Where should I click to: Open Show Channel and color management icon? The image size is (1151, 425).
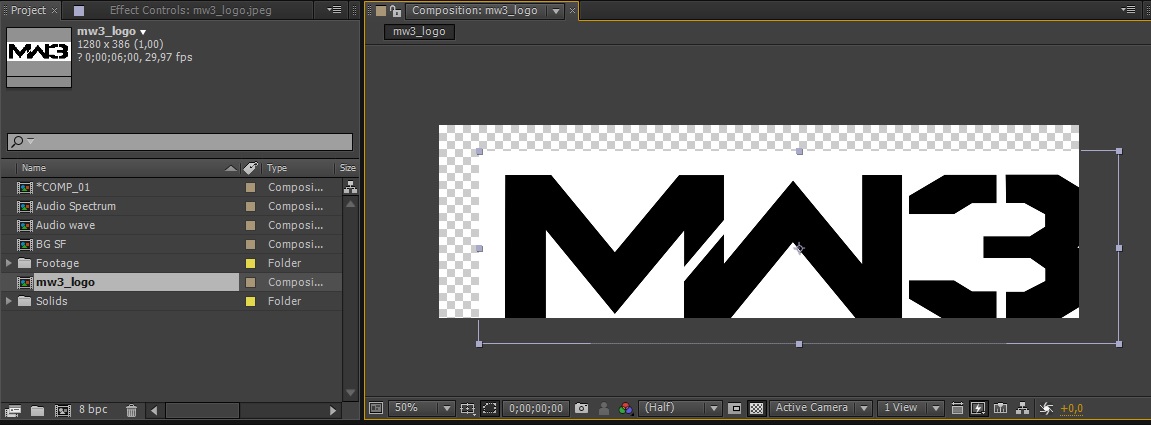(625, 408)
